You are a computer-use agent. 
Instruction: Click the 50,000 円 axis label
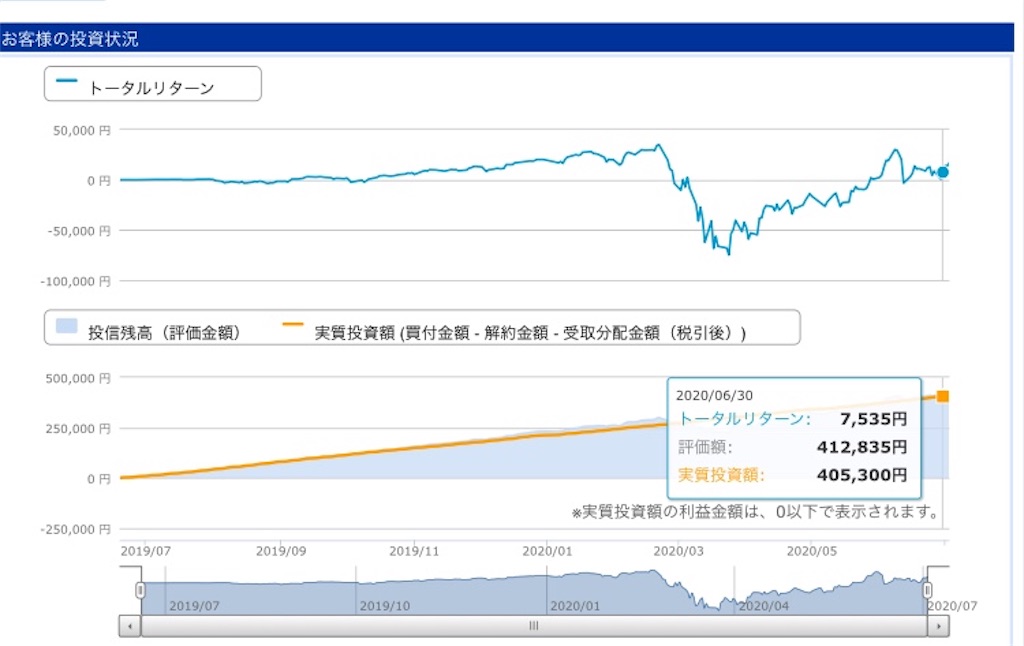(82, 131)
